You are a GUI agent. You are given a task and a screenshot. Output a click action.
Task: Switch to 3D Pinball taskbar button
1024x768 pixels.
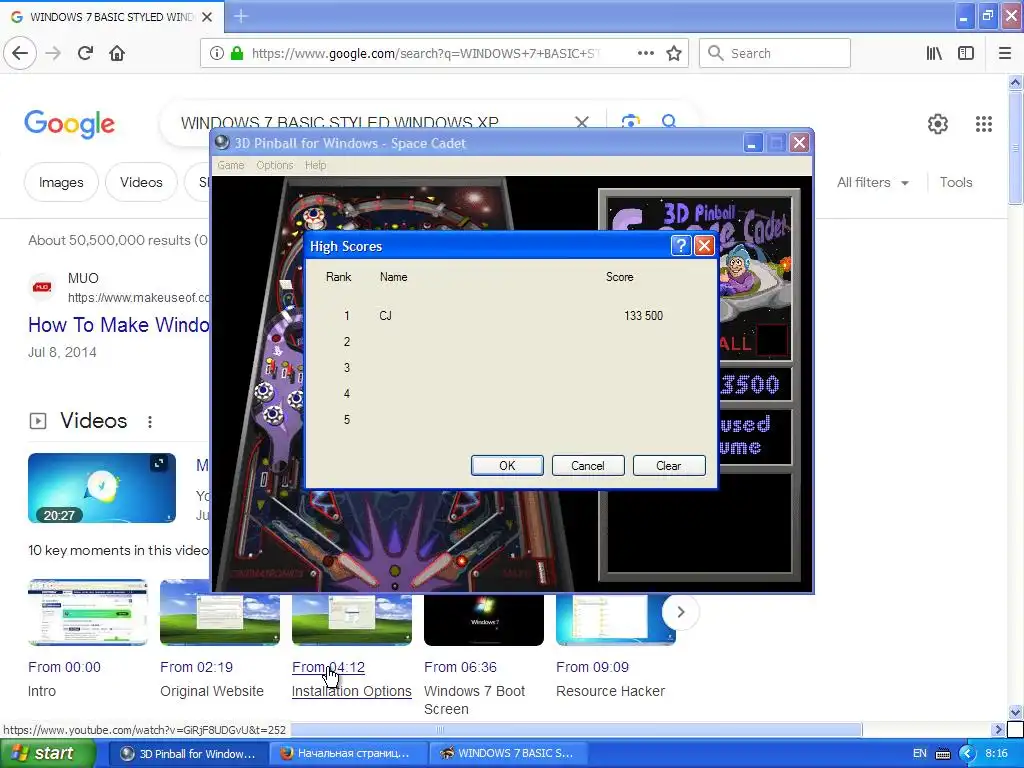click(189, 754)
